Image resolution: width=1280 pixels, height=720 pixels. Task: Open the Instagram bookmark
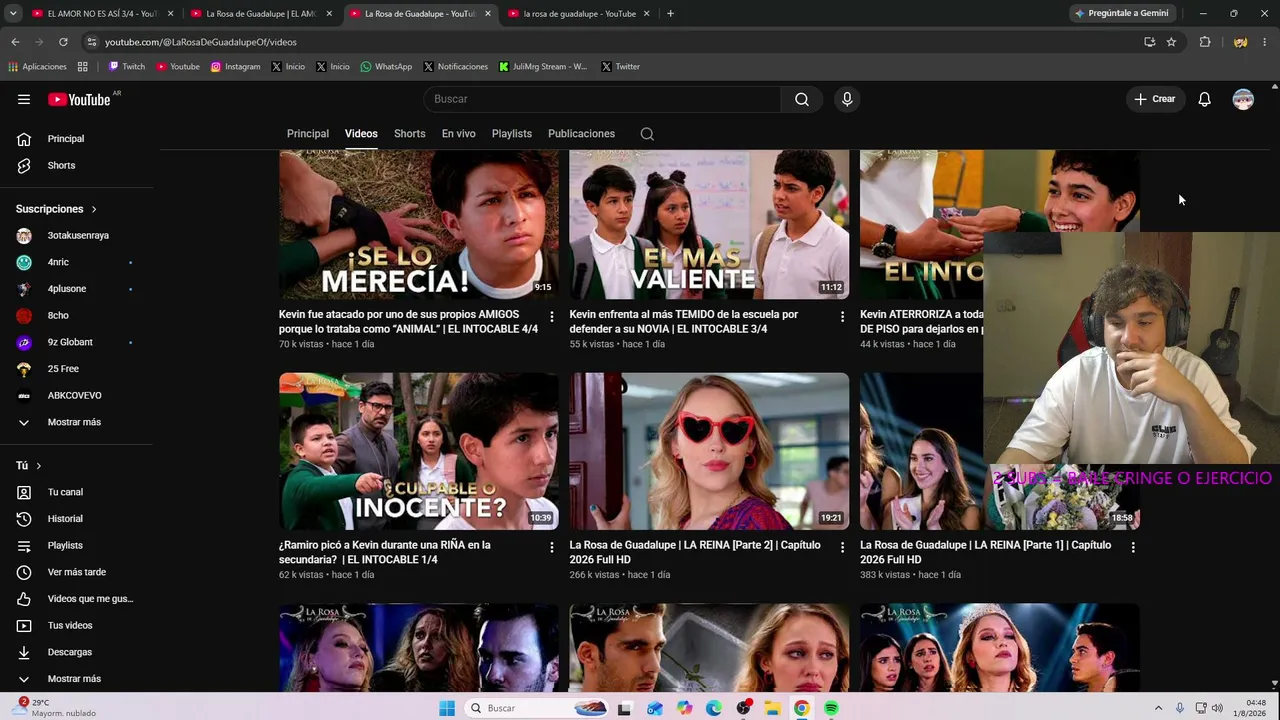point(235,67)
